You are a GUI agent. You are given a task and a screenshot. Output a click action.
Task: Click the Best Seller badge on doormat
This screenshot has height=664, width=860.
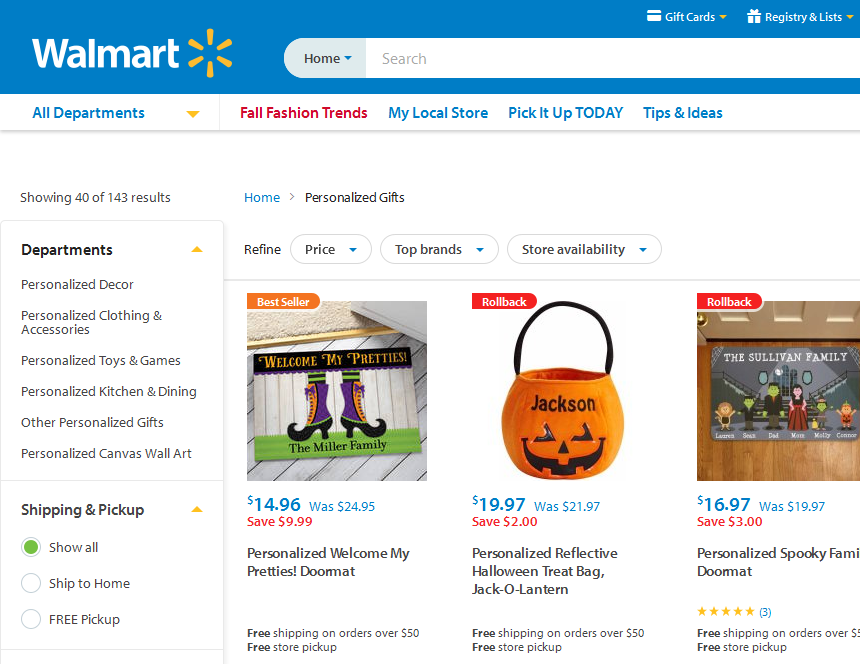click(x=283, y=301)
